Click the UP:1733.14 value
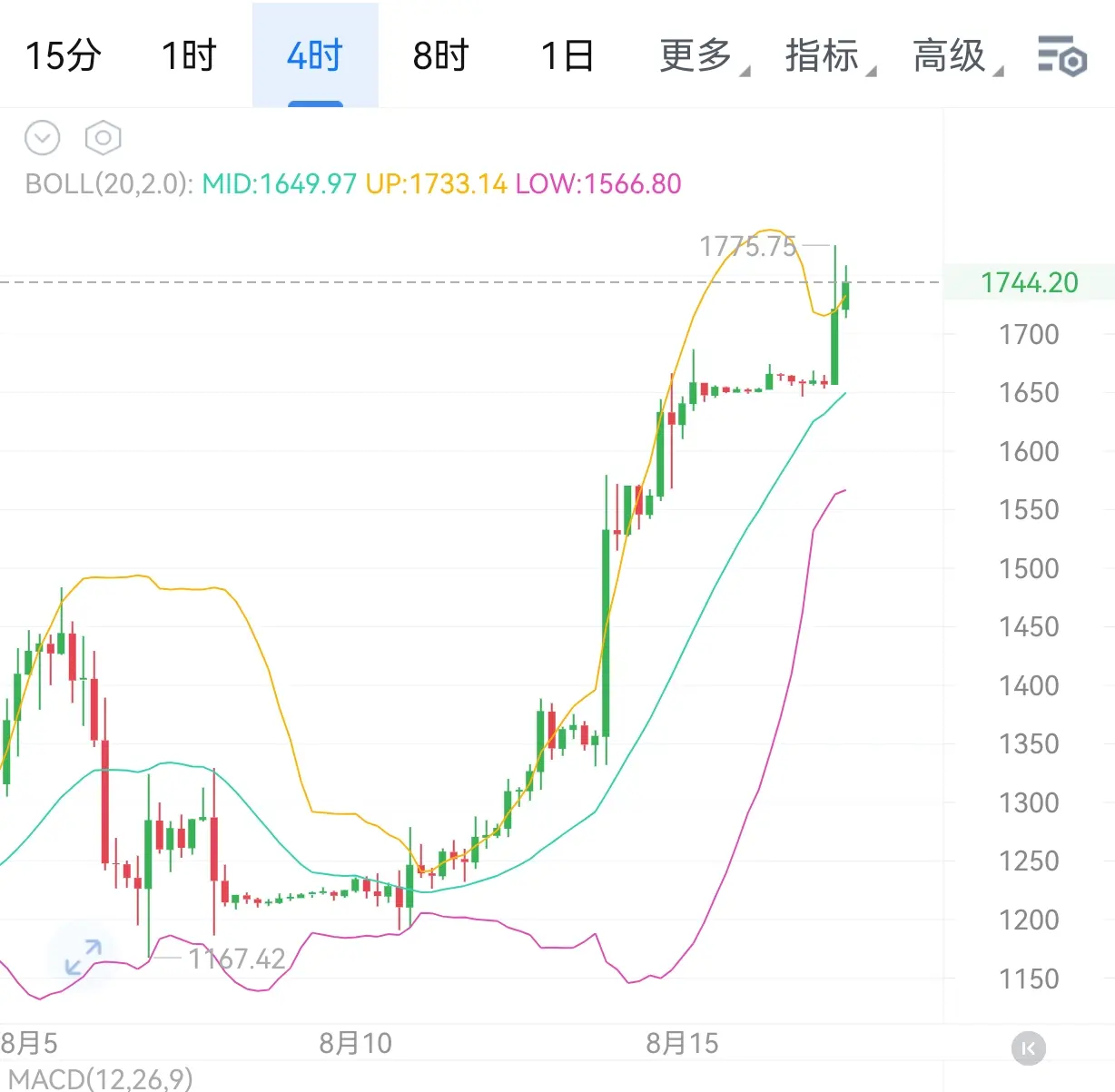 (x=436, y=184)
